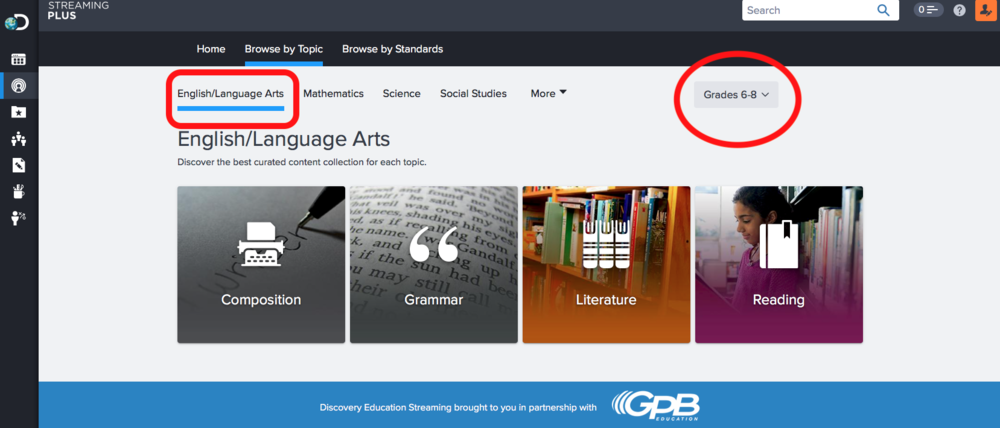The height and width of the screenshot is (428, 1000).
Task: Open the quicklist counter showing 0
Action: pos(929,10)
